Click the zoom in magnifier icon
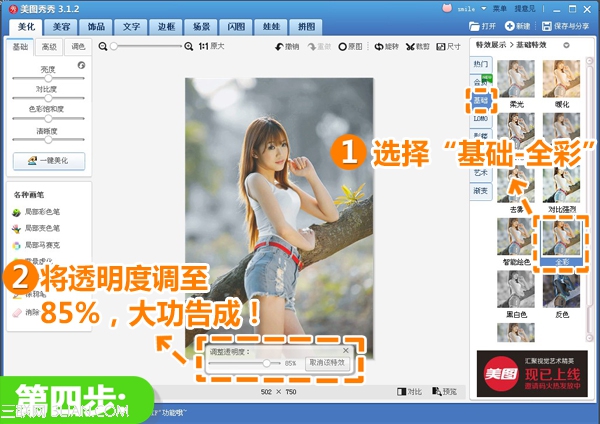 190,47
